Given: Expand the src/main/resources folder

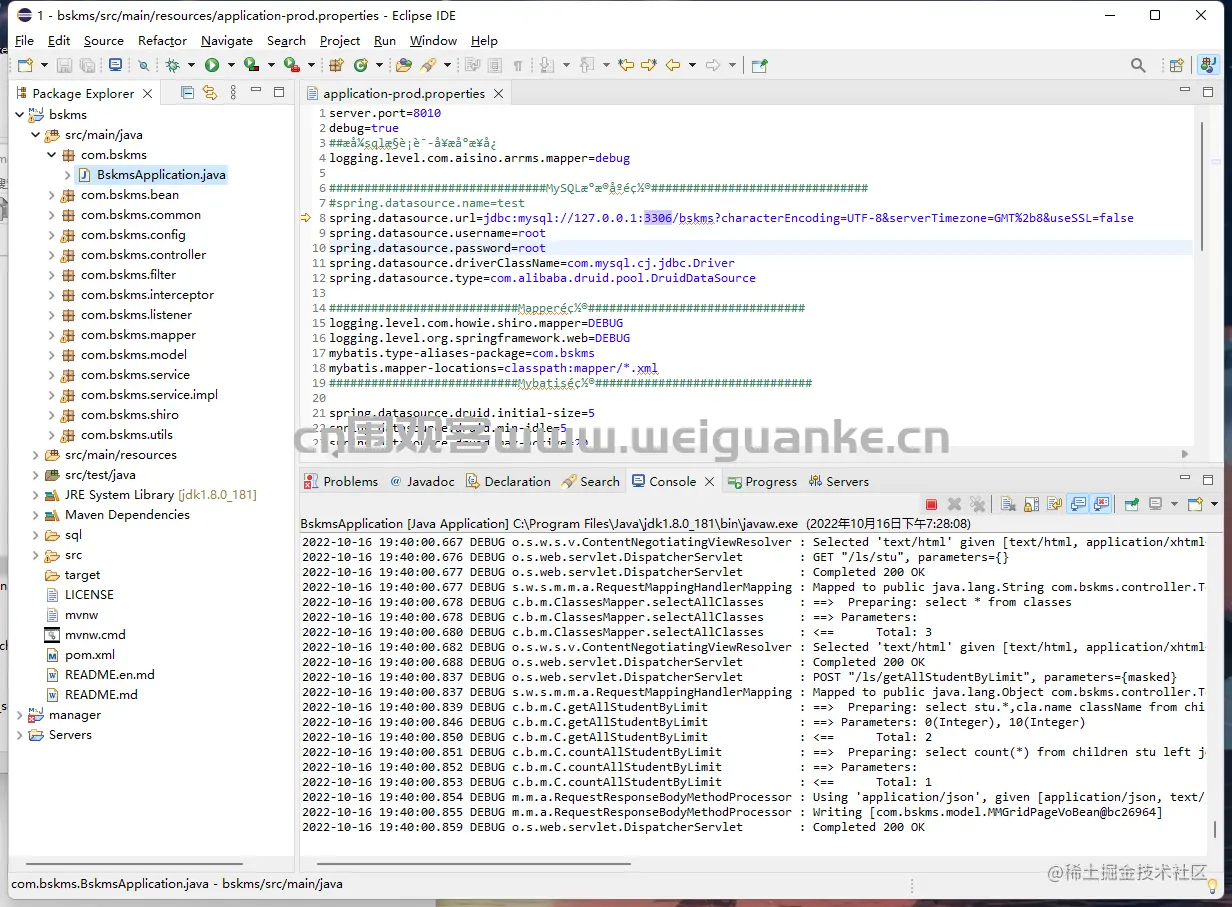Looking at the screenshot, I should click(x=36, y=455).
